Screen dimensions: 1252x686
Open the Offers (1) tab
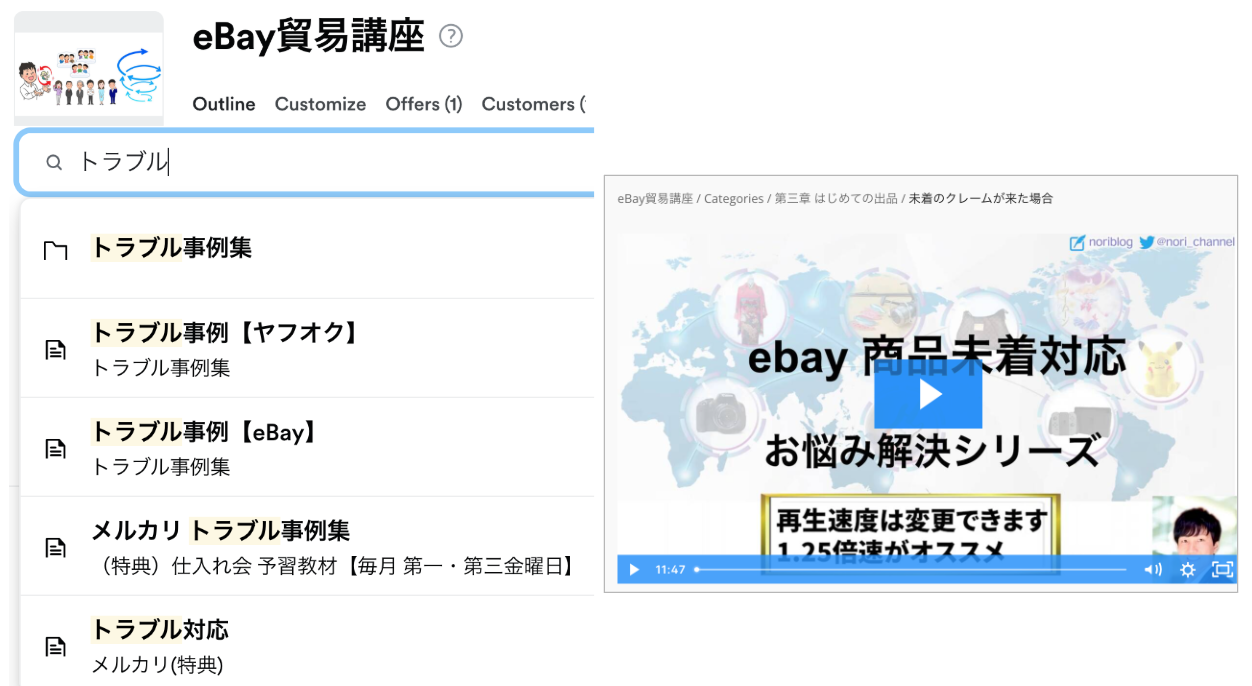pyautogui.click(x=424, y=104)
